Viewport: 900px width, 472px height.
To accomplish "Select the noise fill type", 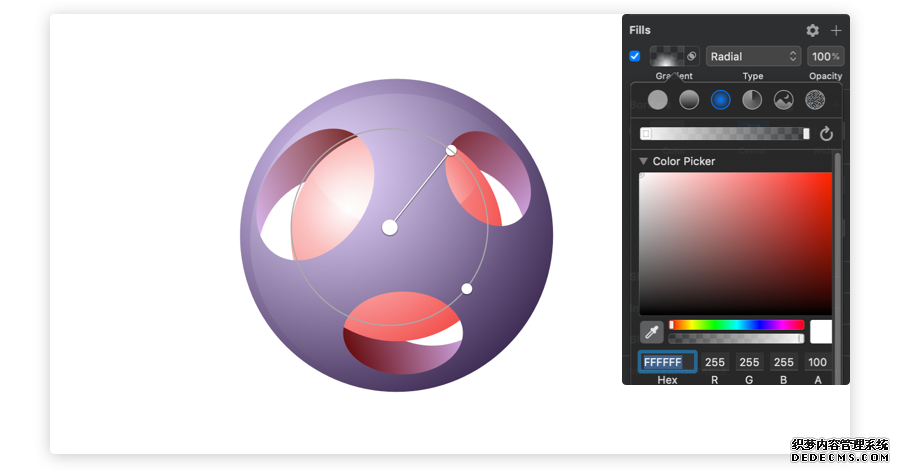I will pos(815,100).
